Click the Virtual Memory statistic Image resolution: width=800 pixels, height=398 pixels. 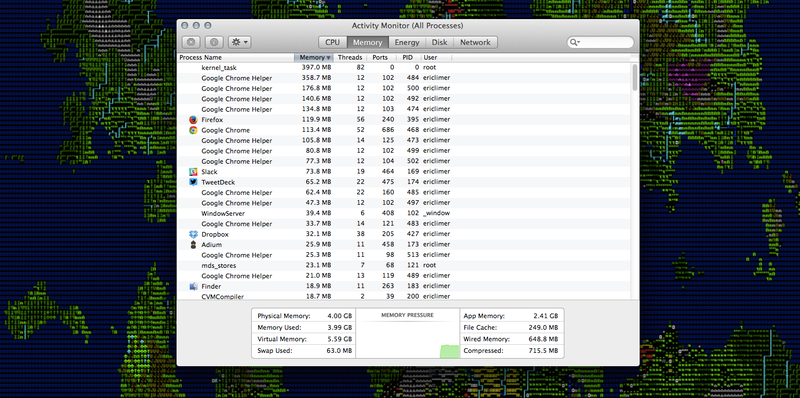click(304, 339)
